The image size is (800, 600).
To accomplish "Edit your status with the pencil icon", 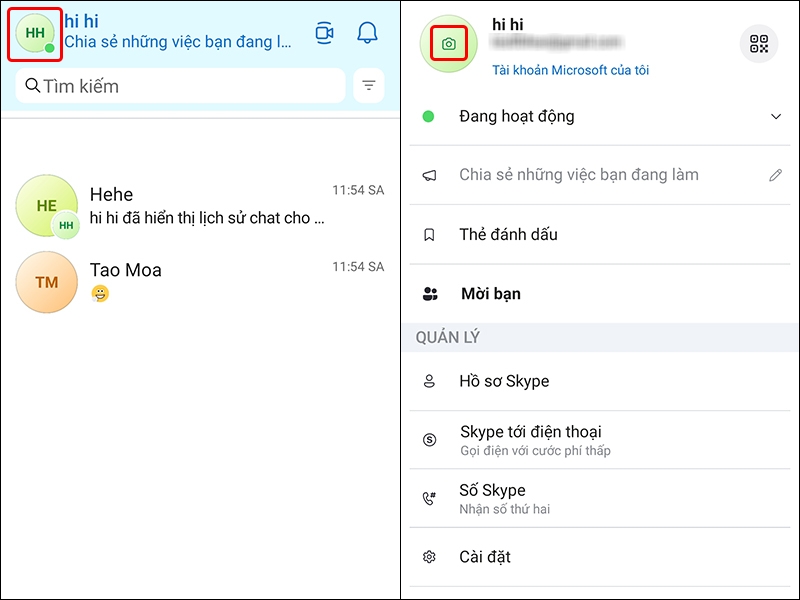I will [x=776, y=175].
